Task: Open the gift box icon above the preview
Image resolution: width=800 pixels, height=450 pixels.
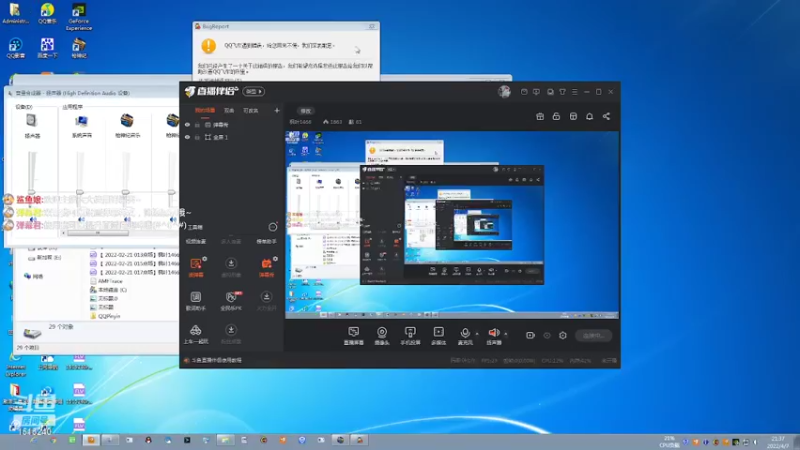Action: click(540, 116)
